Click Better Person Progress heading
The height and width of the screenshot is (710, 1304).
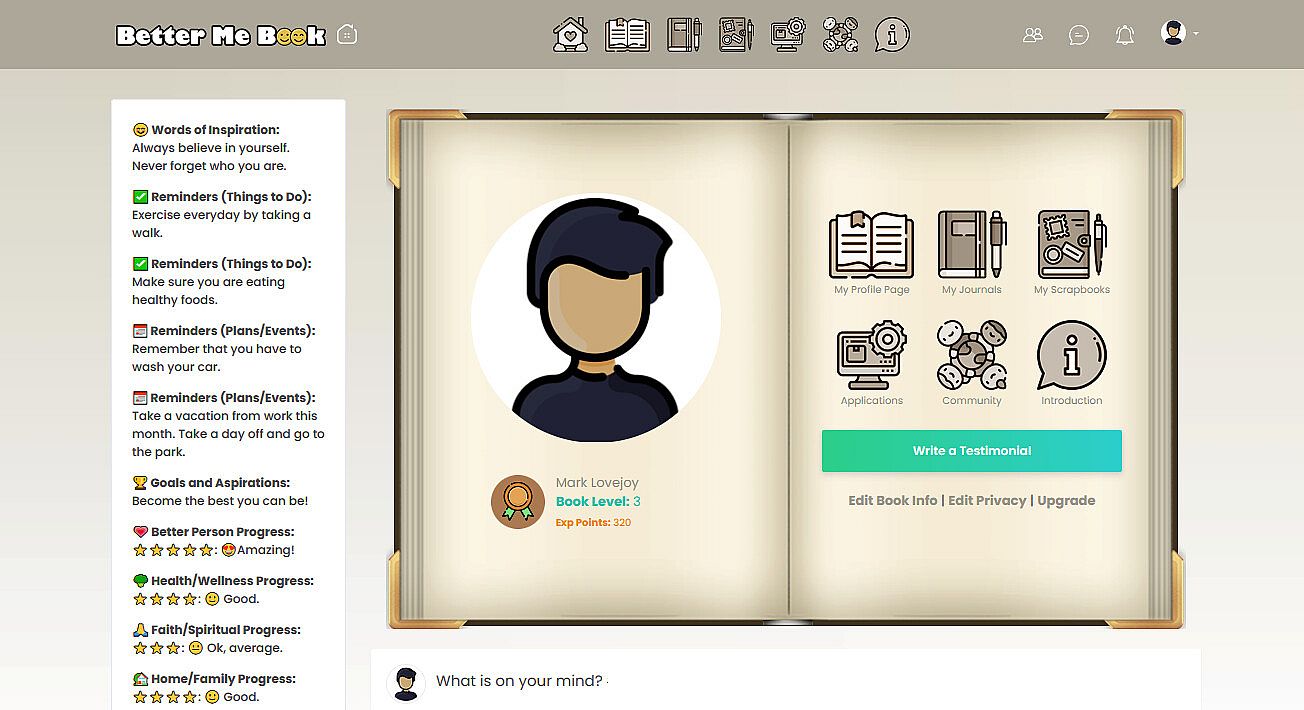point(213,532)
